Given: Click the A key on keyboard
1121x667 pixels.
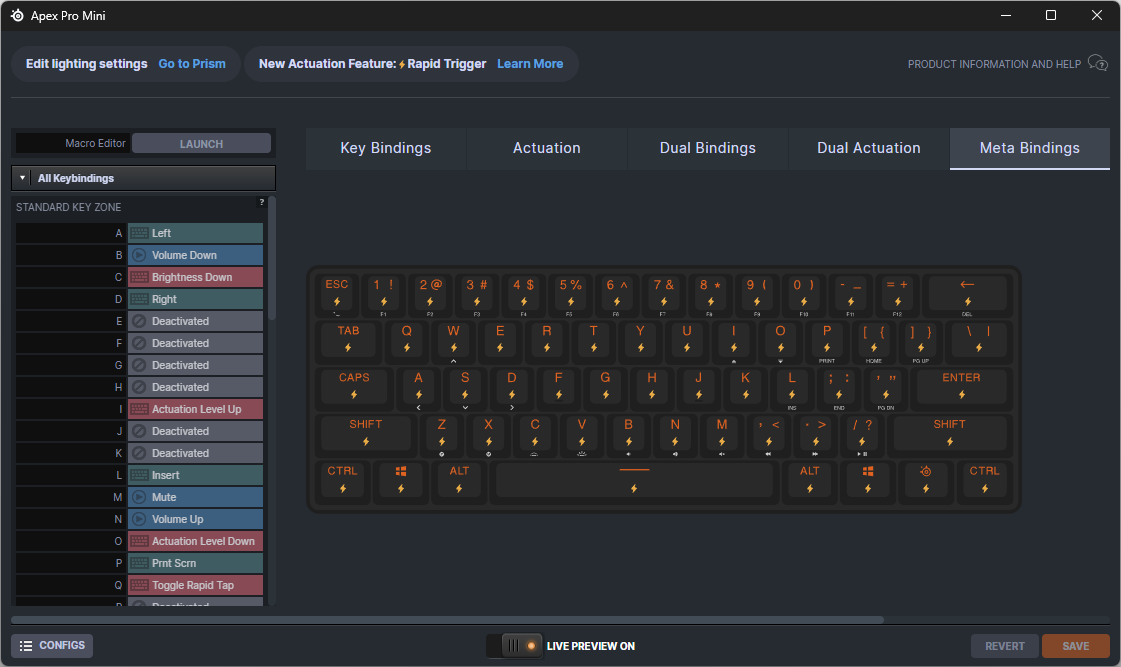Looking at the screenshot, I should click(418, 386).
